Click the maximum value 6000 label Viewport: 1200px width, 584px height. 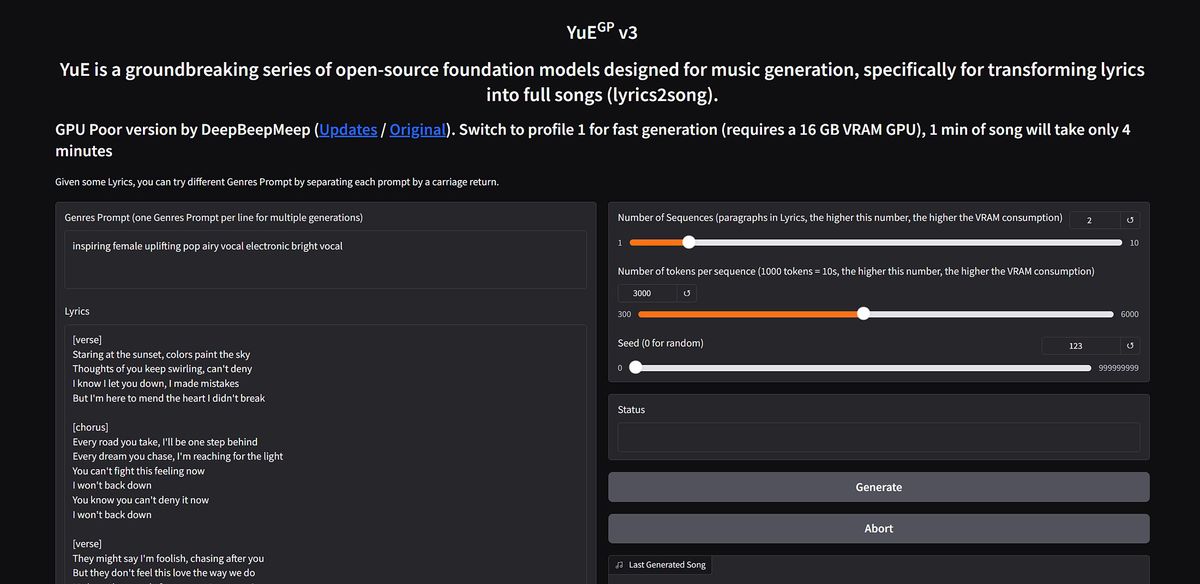point(1129,314)
